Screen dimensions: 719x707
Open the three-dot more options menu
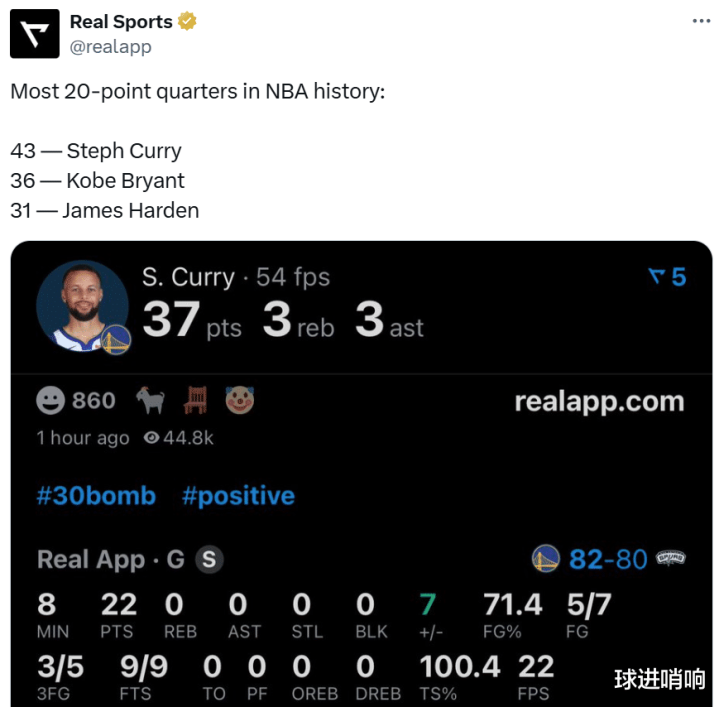tap(703, 21)
